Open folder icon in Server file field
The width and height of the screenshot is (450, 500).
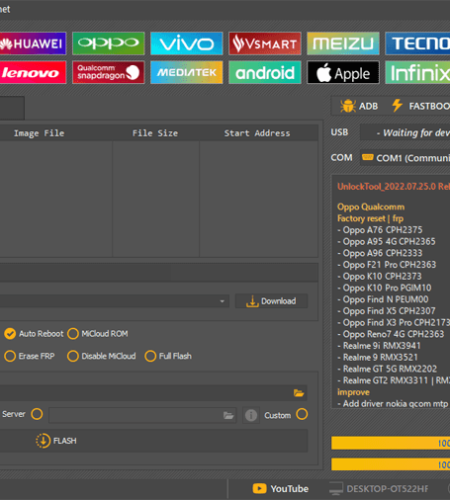click(x=228, y=415)
